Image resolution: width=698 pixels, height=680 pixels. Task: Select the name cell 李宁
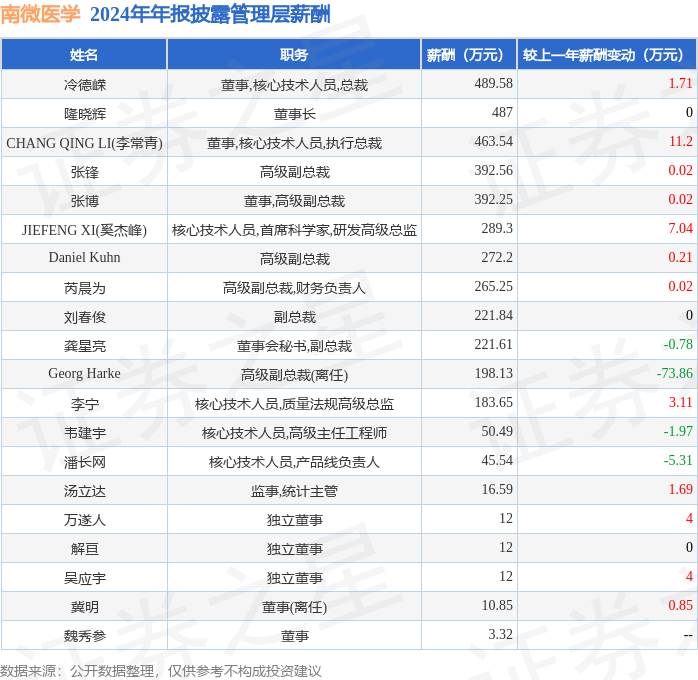coord(85,404)
